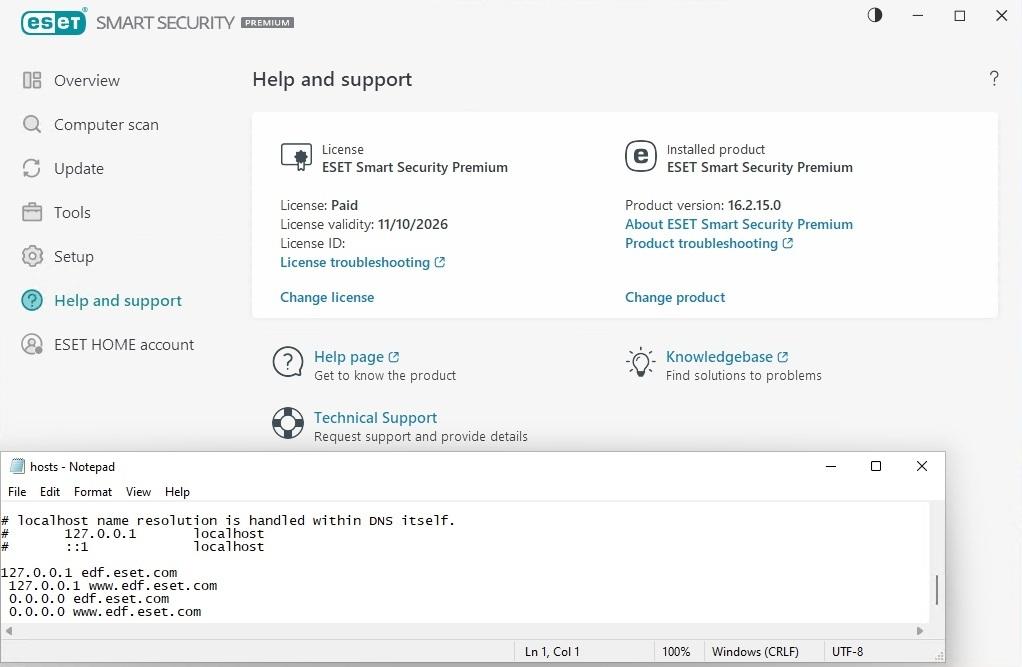
Task: Click the Installed product 'e' icon
Action: click(641, 156)
